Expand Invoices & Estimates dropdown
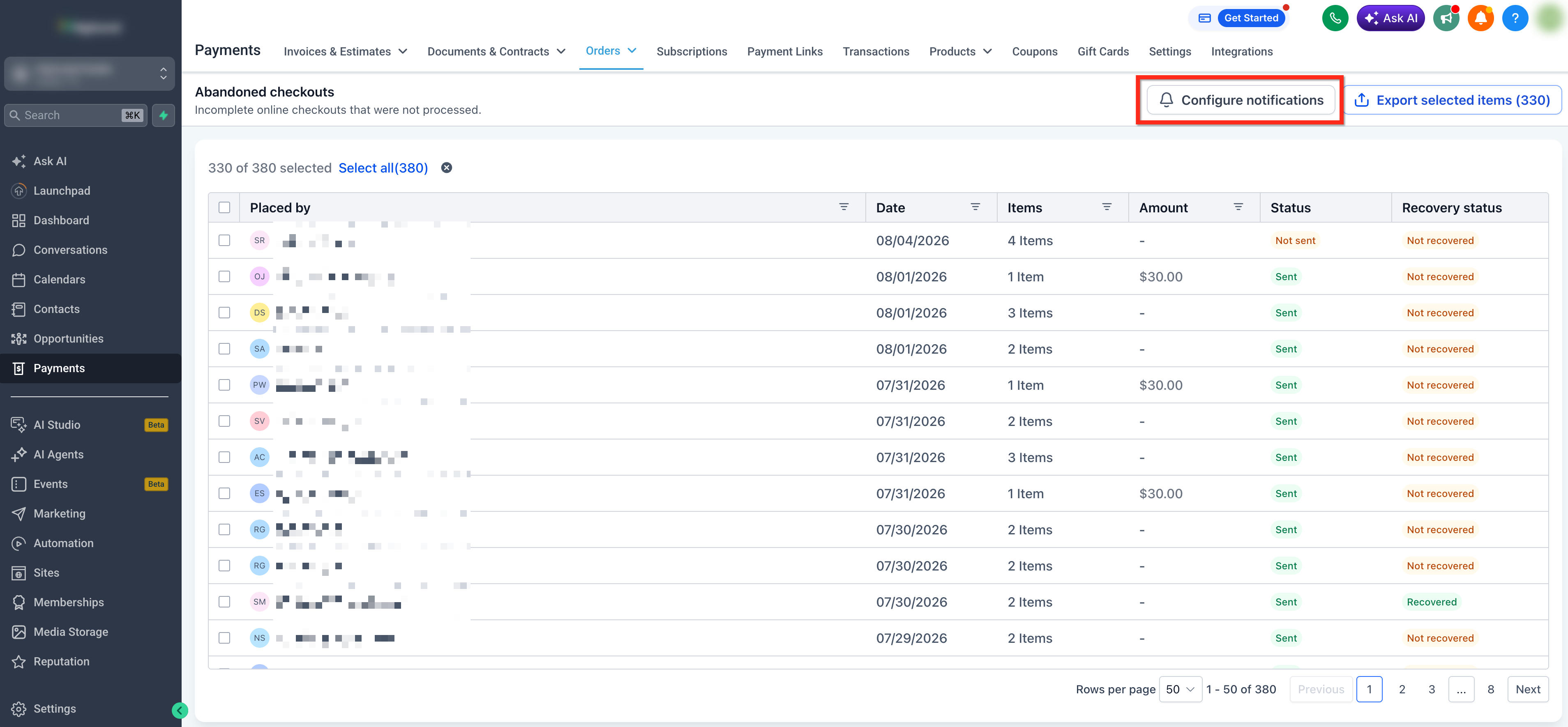 [345, 52]
